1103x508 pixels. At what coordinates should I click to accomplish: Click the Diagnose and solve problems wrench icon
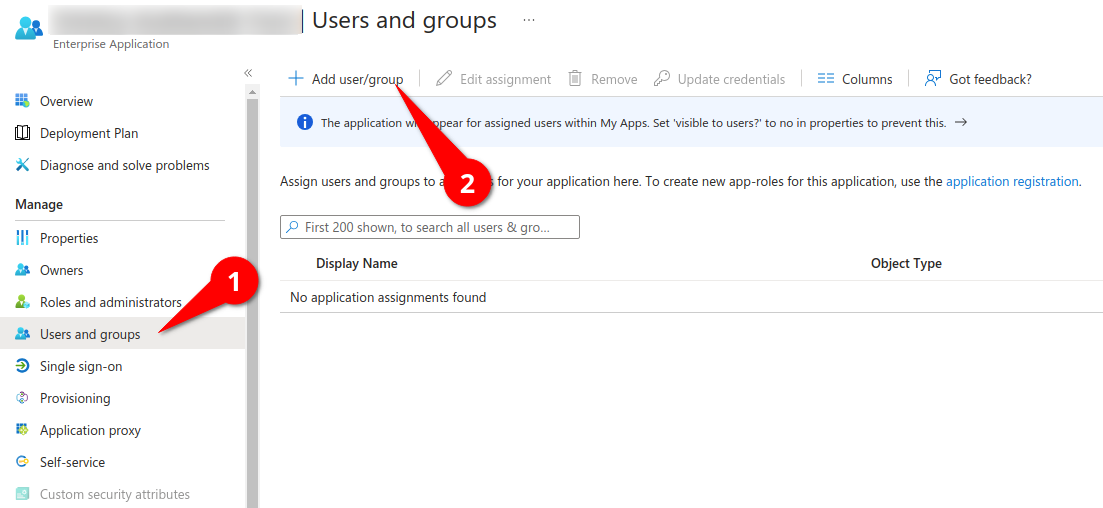22,165
